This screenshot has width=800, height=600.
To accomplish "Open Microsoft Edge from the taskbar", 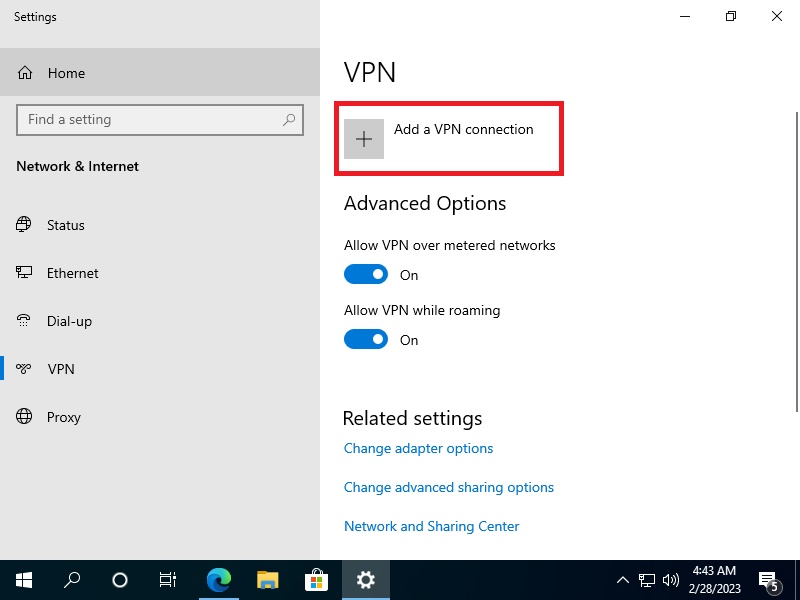I will point(218,580).
